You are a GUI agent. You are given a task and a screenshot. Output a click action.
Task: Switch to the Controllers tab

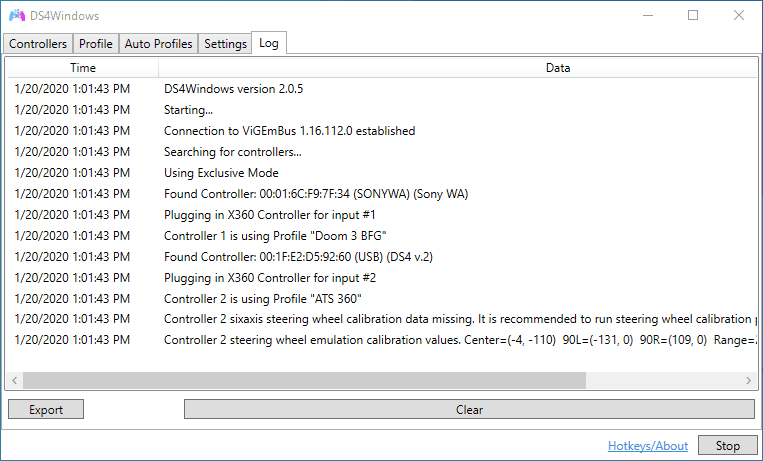[x=38, y=44]
